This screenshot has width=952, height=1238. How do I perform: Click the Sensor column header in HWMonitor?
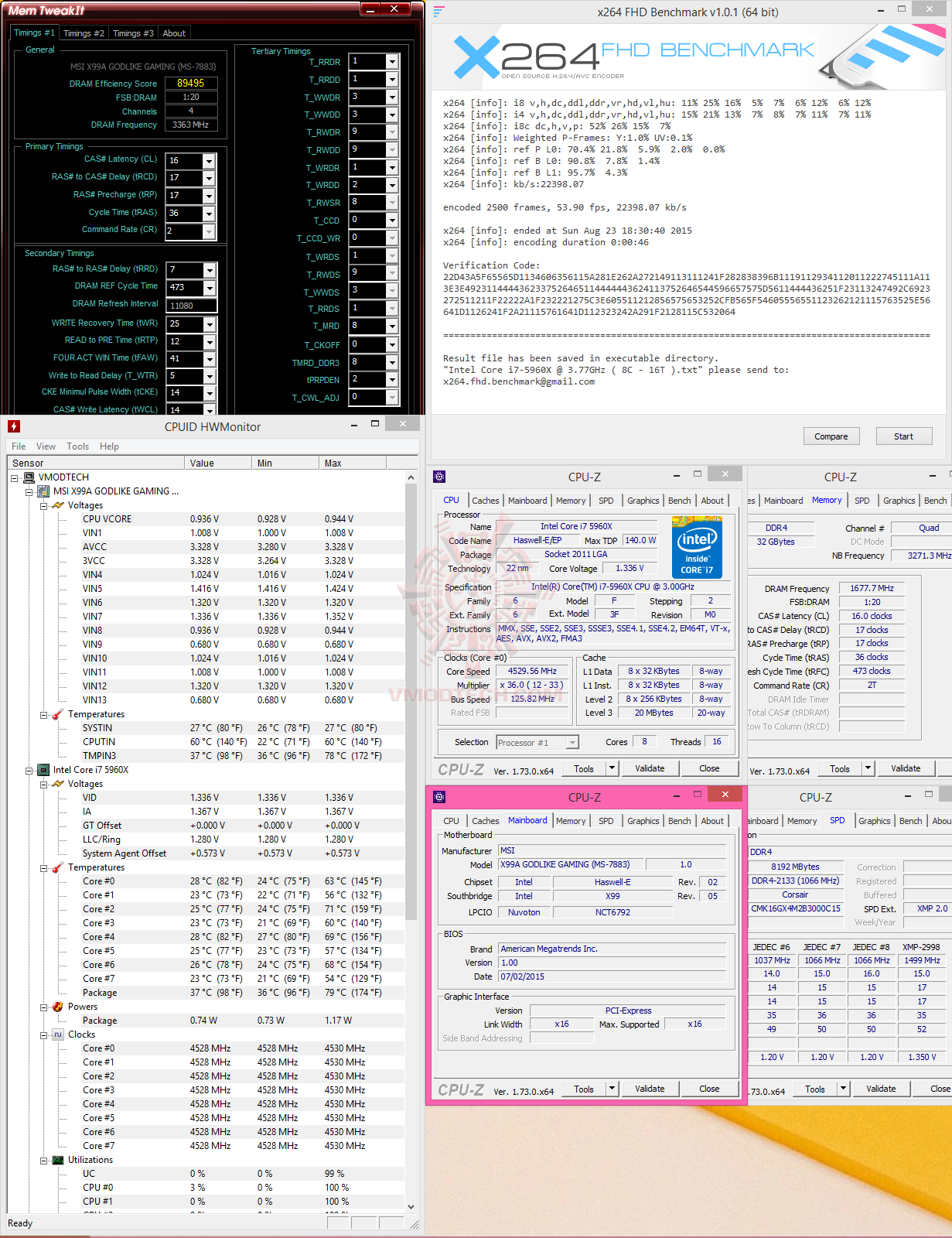point(96,463)
